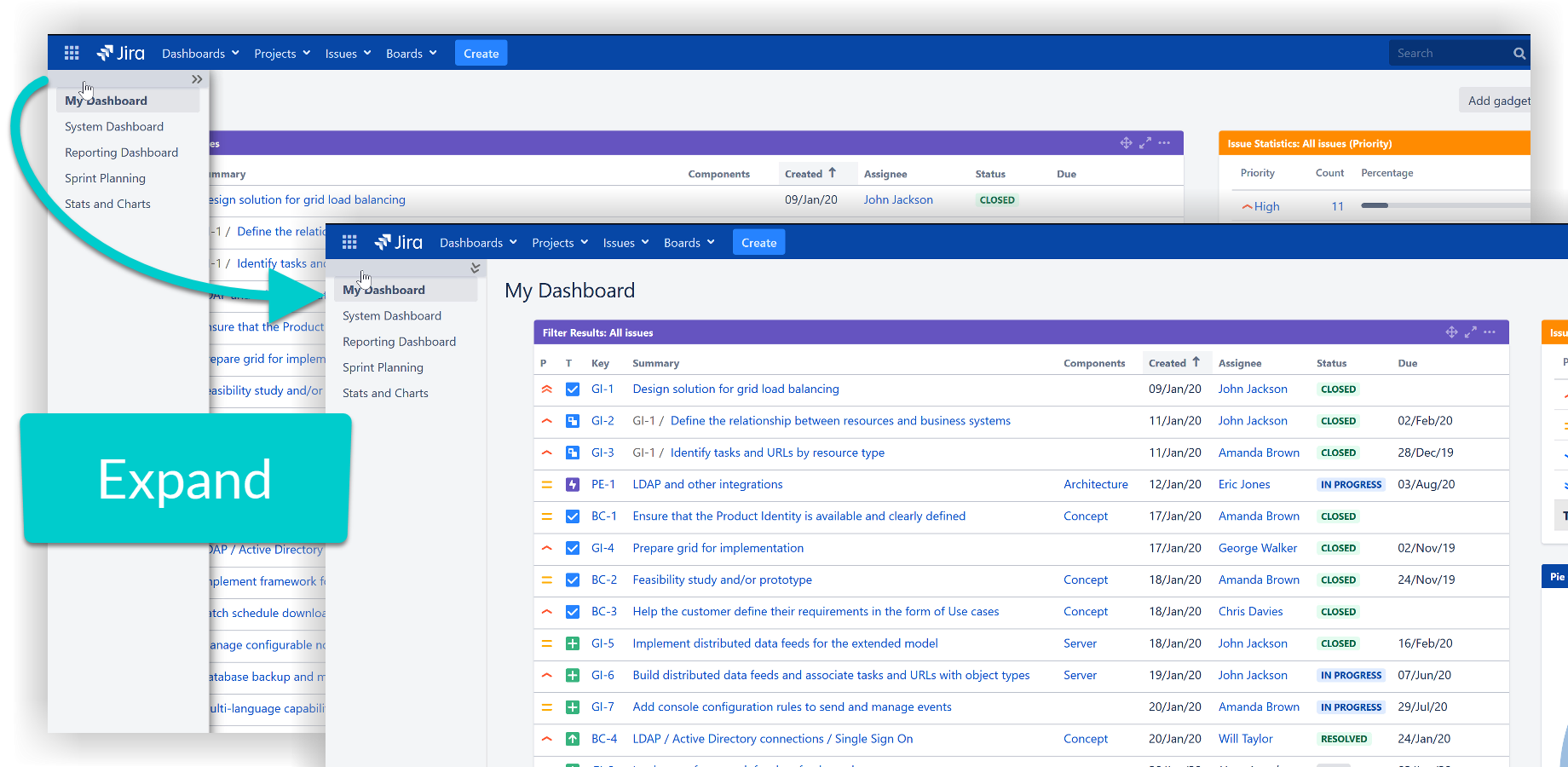
Task: Click the blue checkbox icon beside BC-3
Action: pyautogui.click(x=573, y=612)
